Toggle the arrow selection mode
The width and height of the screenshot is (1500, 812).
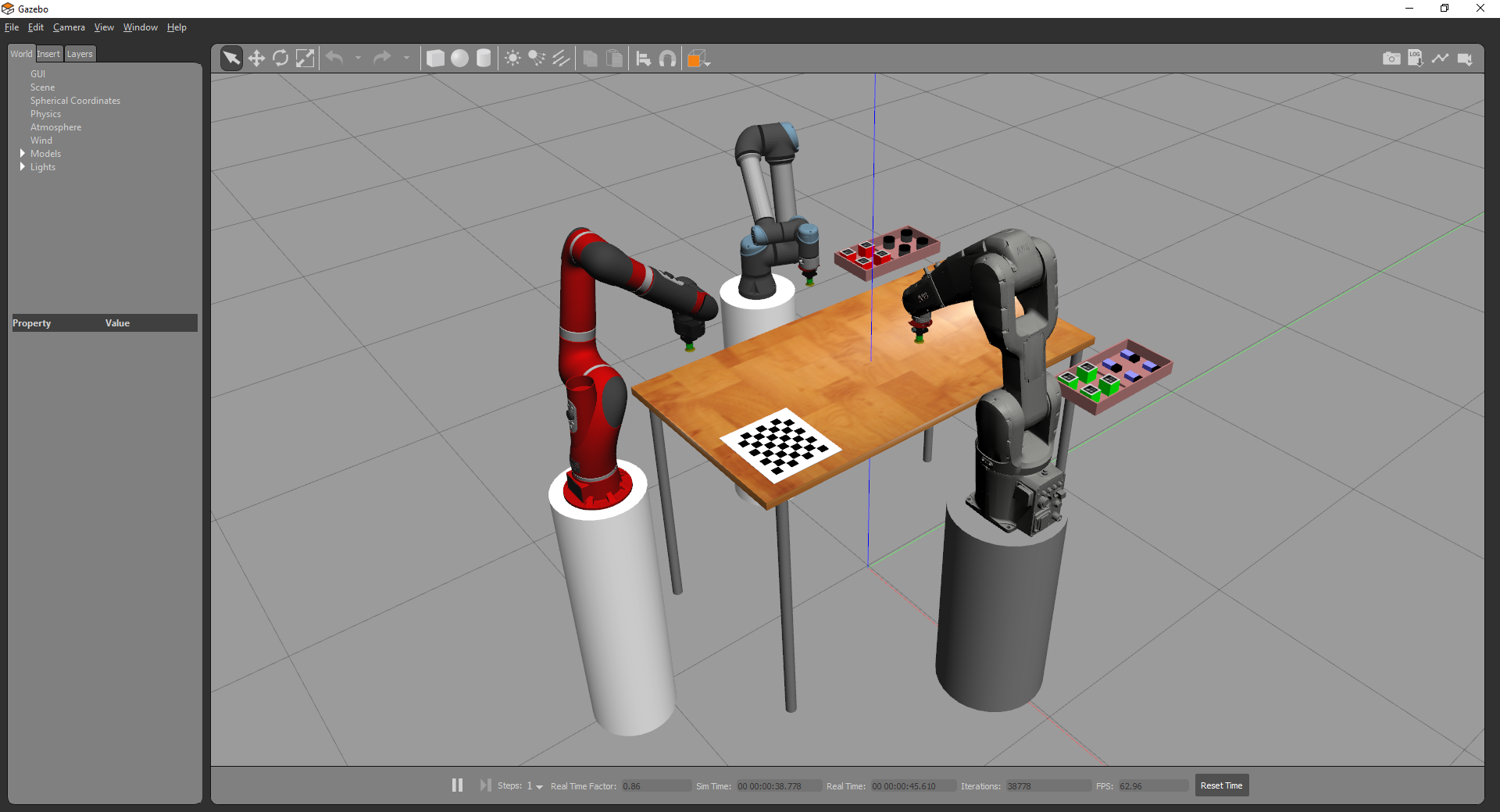[231, 59]
